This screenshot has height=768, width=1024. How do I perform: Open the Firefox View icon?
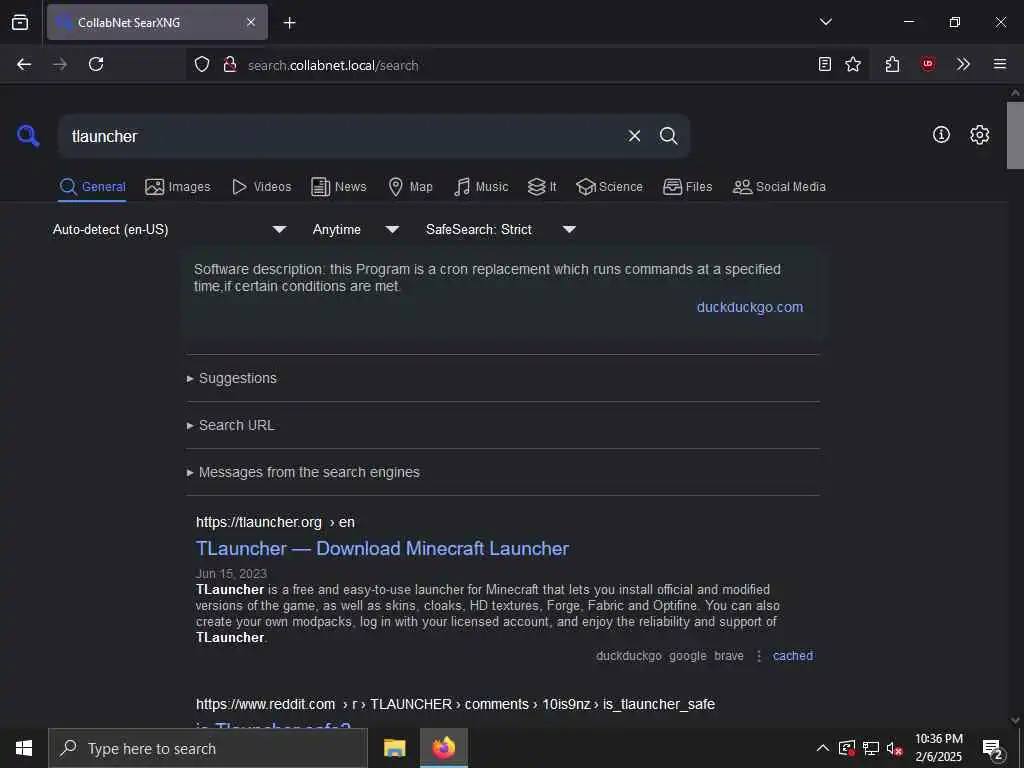point(20,22)
